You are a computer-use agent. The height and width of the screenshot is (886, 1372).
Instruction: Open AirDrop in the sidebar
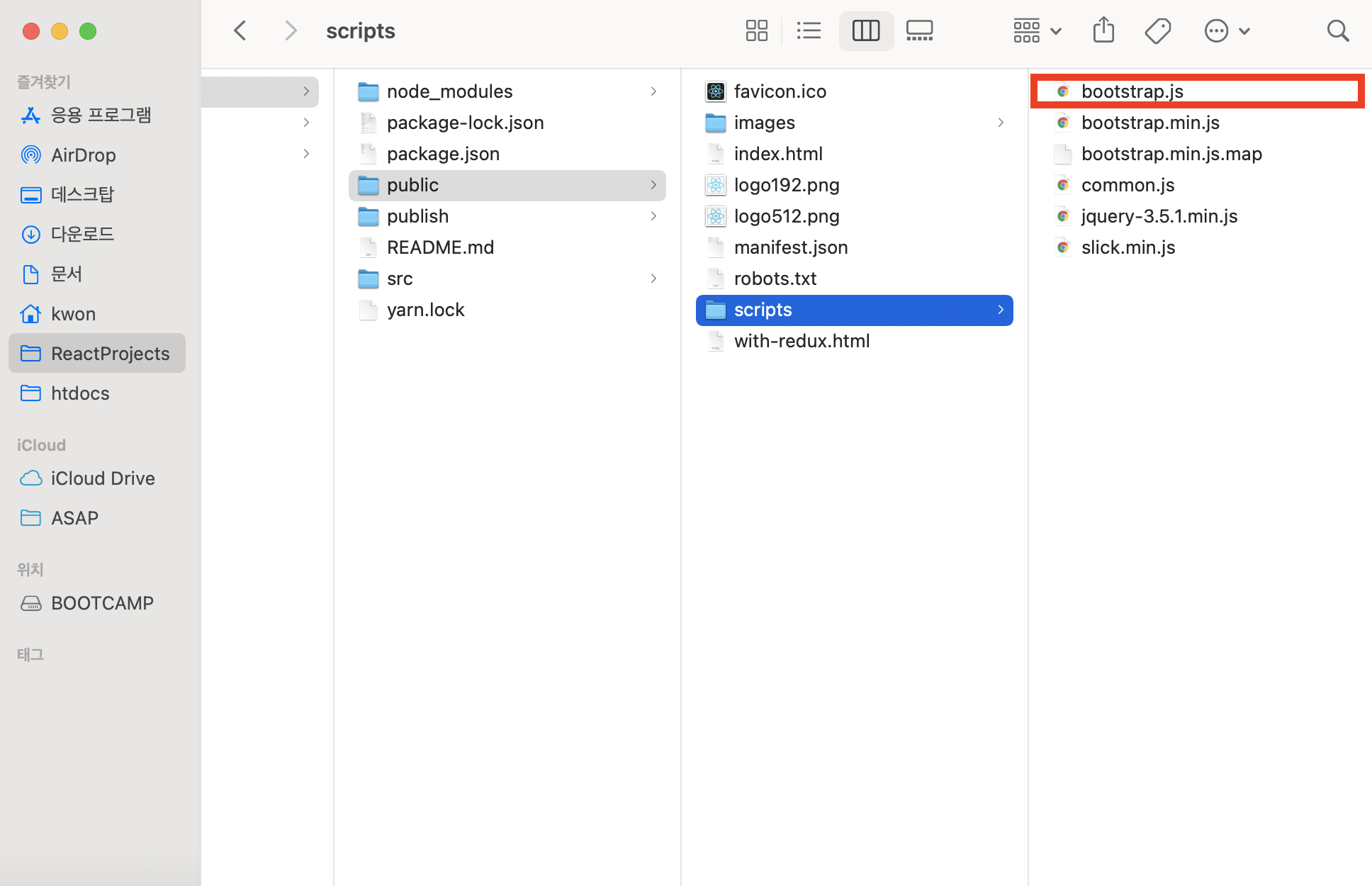(83, 155)
